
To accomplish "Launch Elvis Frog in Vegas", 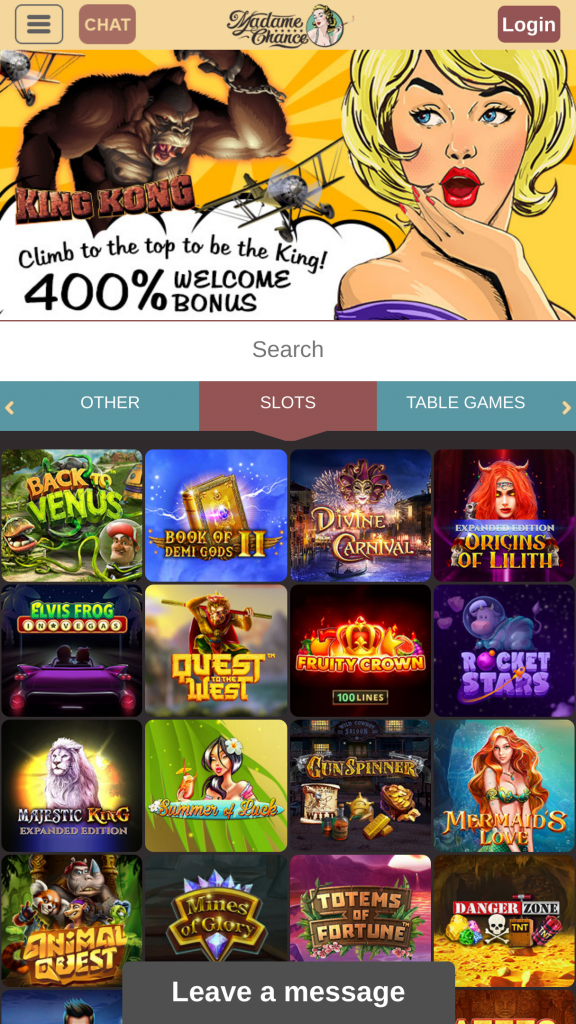I will [x=72, y=650].
